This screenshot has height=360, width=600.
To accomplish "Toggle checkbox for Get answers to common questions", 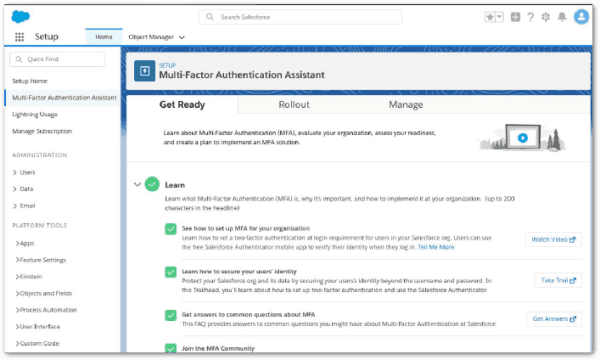I will 171,315.
